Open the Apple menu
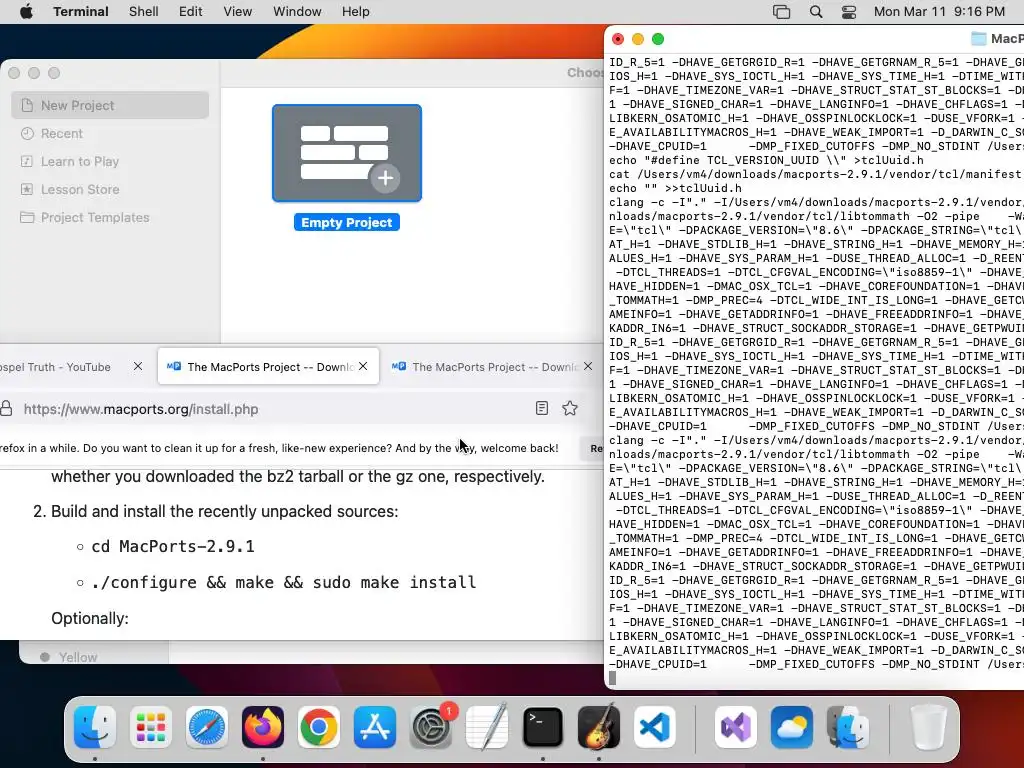 pos(26,12)
